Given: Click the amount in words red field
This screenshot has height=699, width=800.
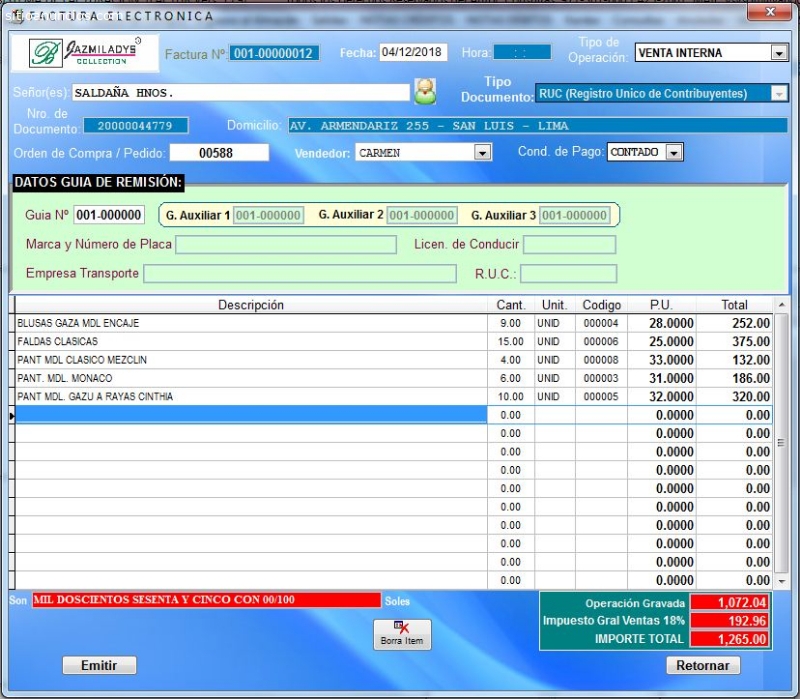Looking at the screenshot, I should click(206, 600).
